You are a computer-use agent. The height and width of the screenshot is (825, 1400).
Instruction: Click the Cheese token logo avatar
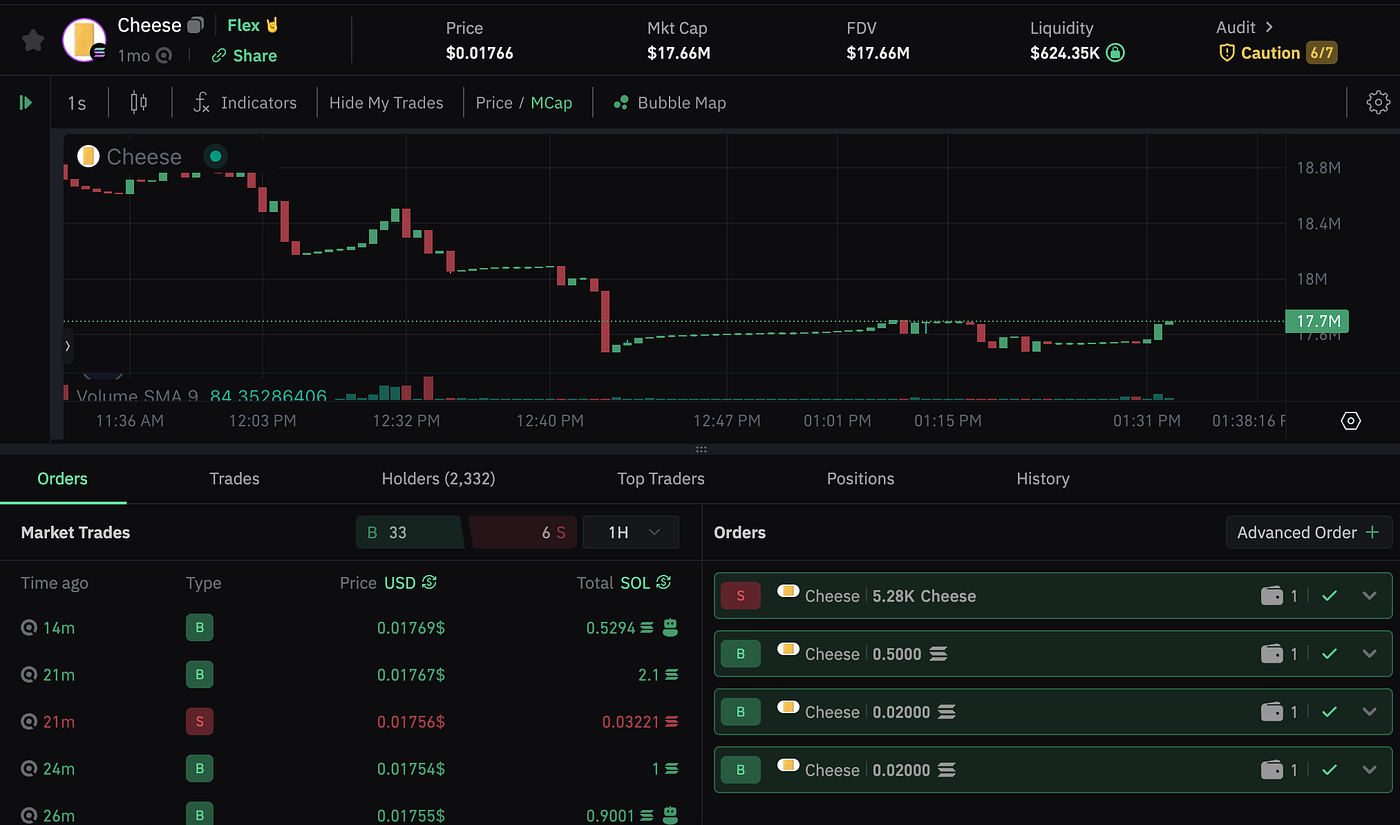point(84,39)
